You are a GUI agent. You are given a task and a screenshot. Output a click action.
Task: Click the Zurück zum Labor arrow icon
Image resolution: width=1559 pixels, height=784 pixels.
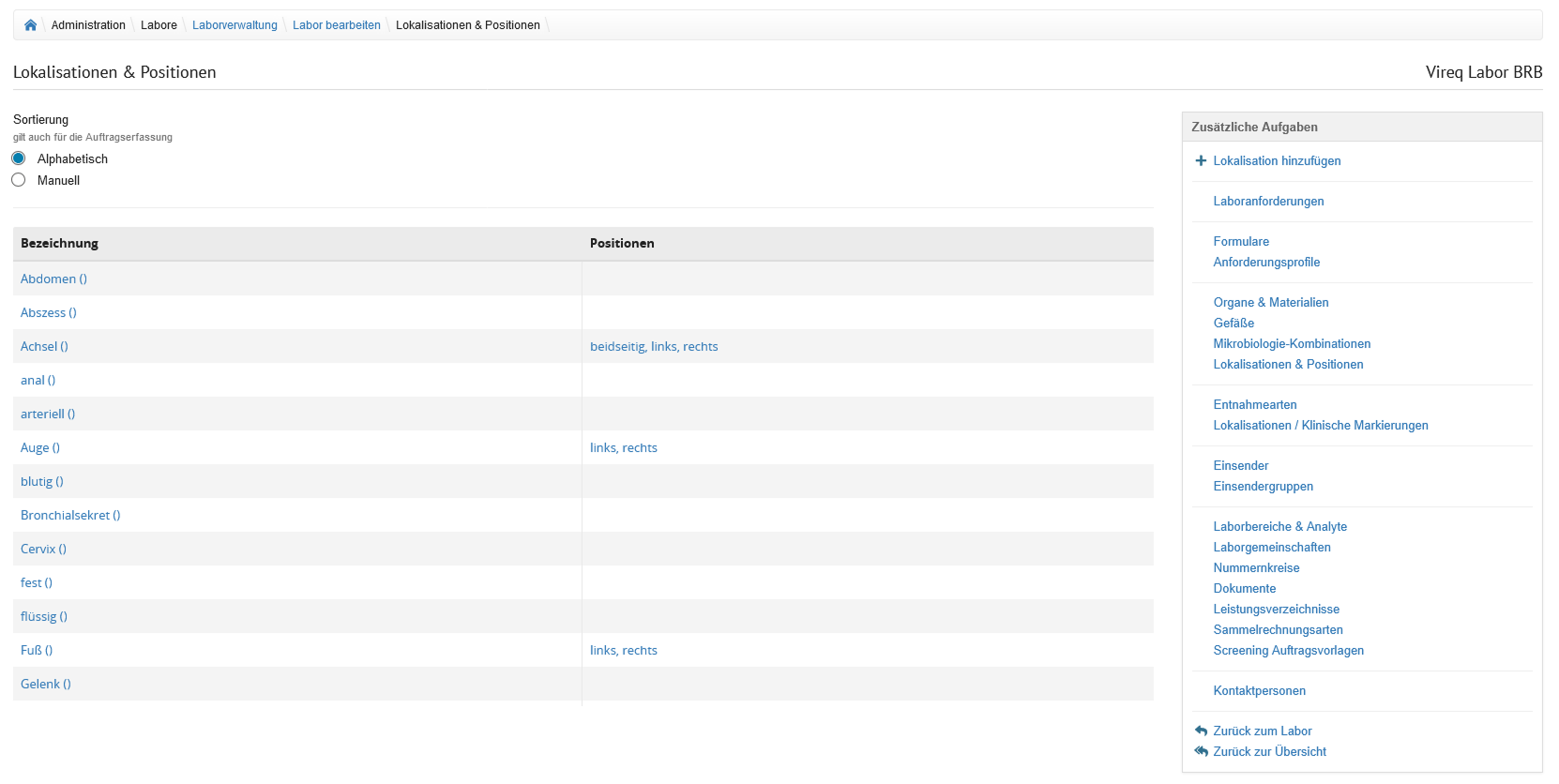click(x=1201, y=731)
